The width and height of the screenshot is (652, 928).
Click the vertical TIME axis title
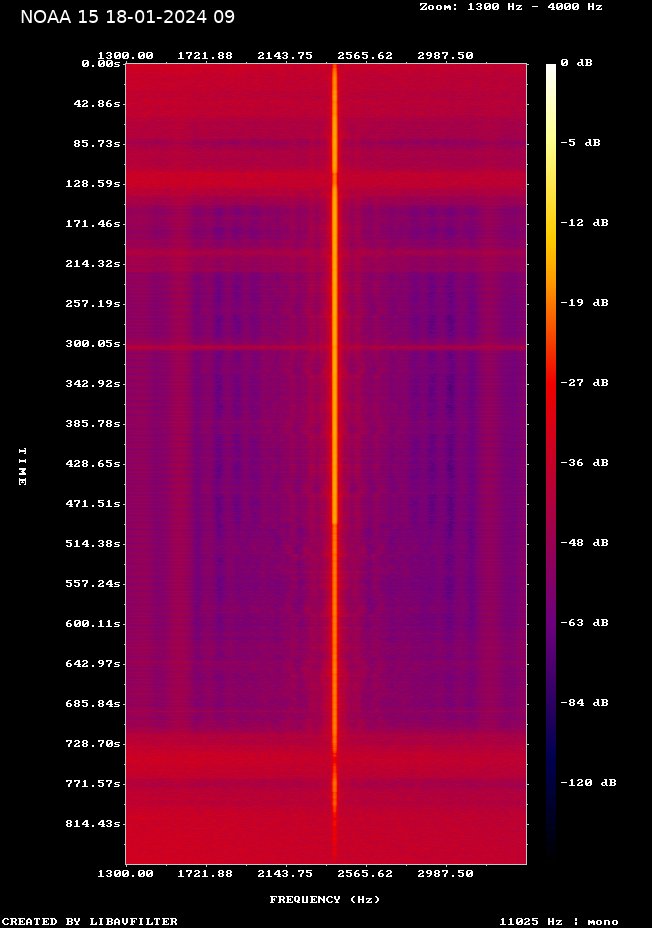point(22,467)
